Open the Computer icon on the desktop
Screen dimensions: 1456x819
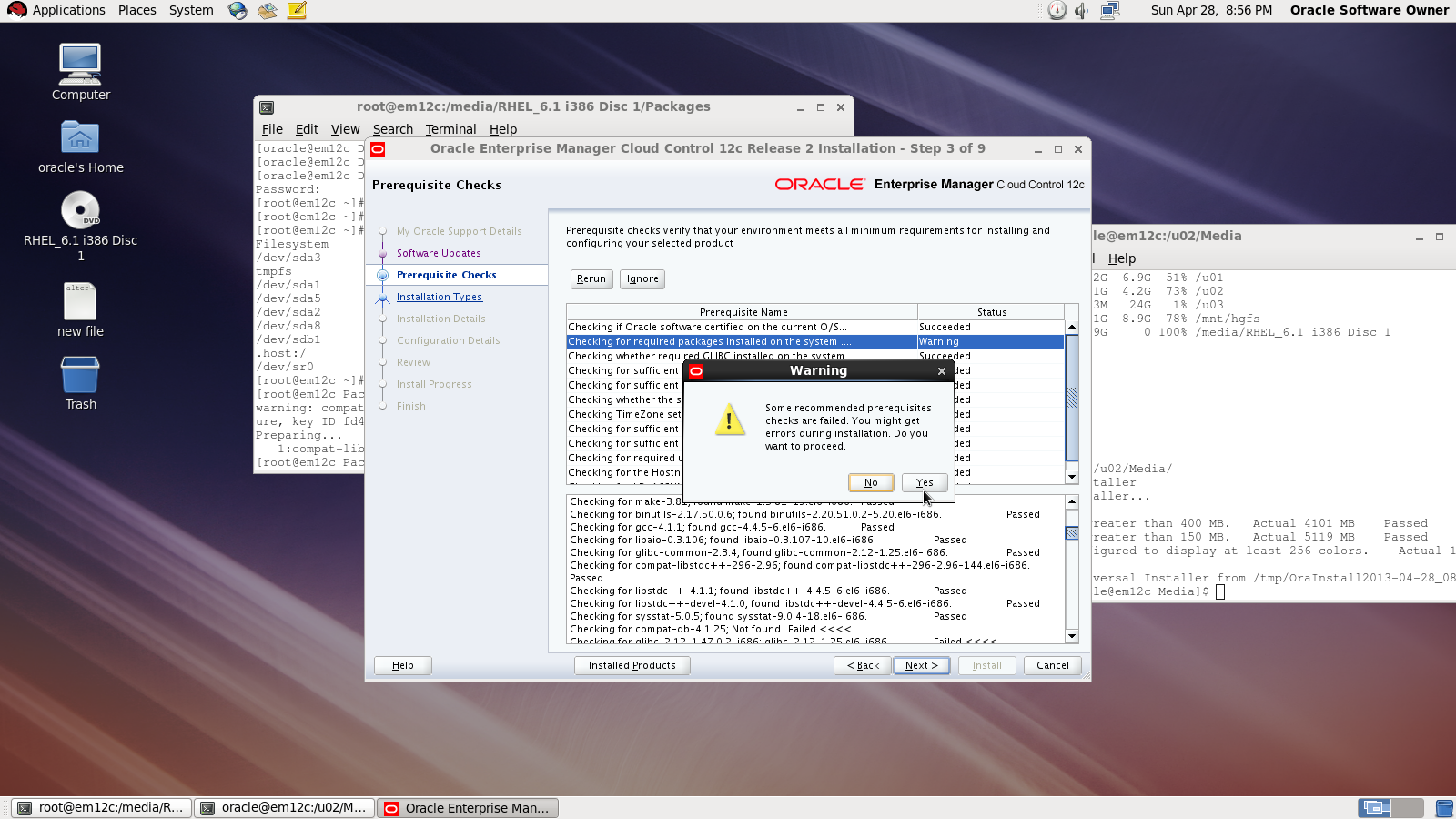tap(79, 64)
